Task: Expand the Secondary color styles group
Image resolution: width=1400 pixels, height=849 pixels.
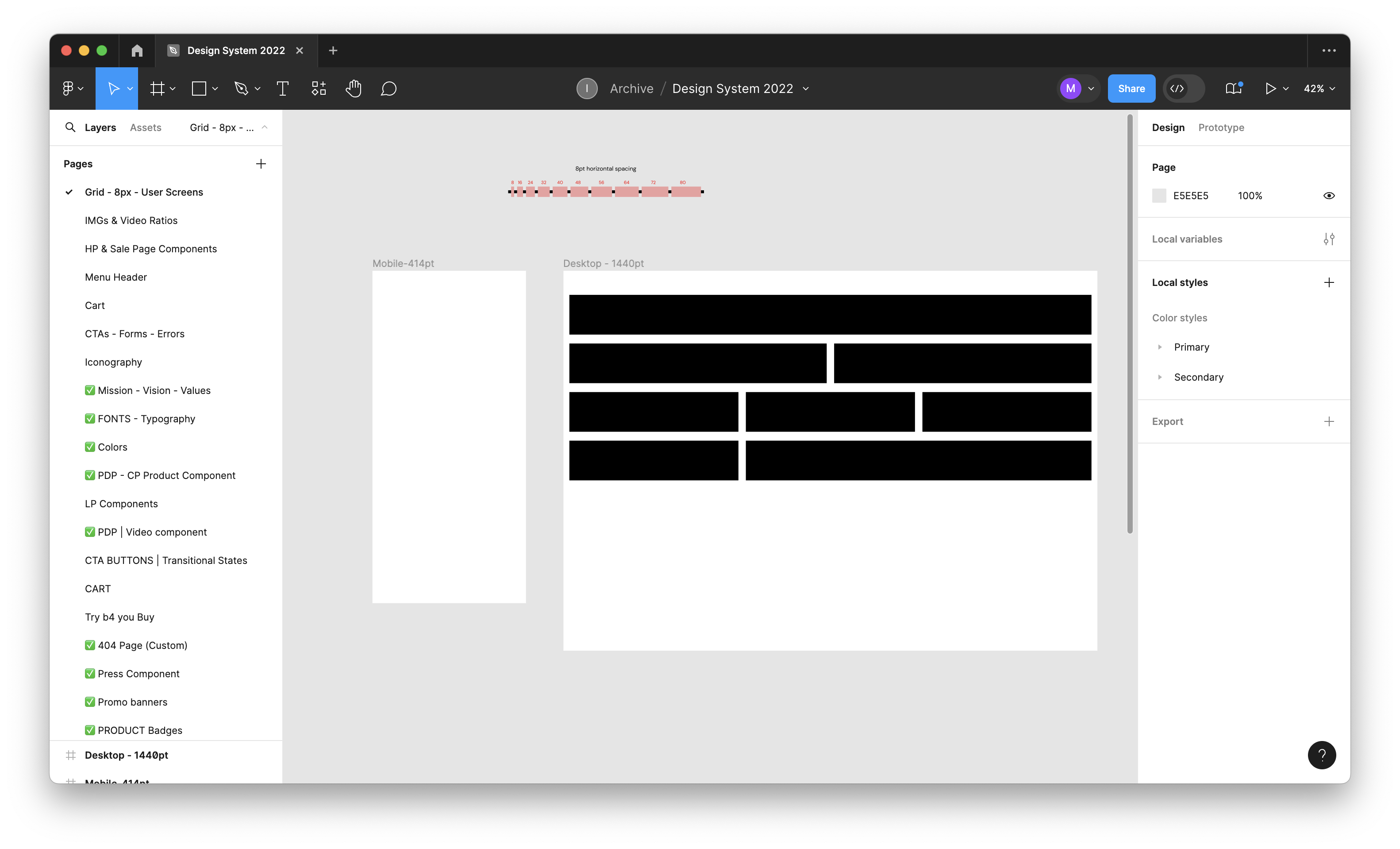Action: tap(1160, 377)
